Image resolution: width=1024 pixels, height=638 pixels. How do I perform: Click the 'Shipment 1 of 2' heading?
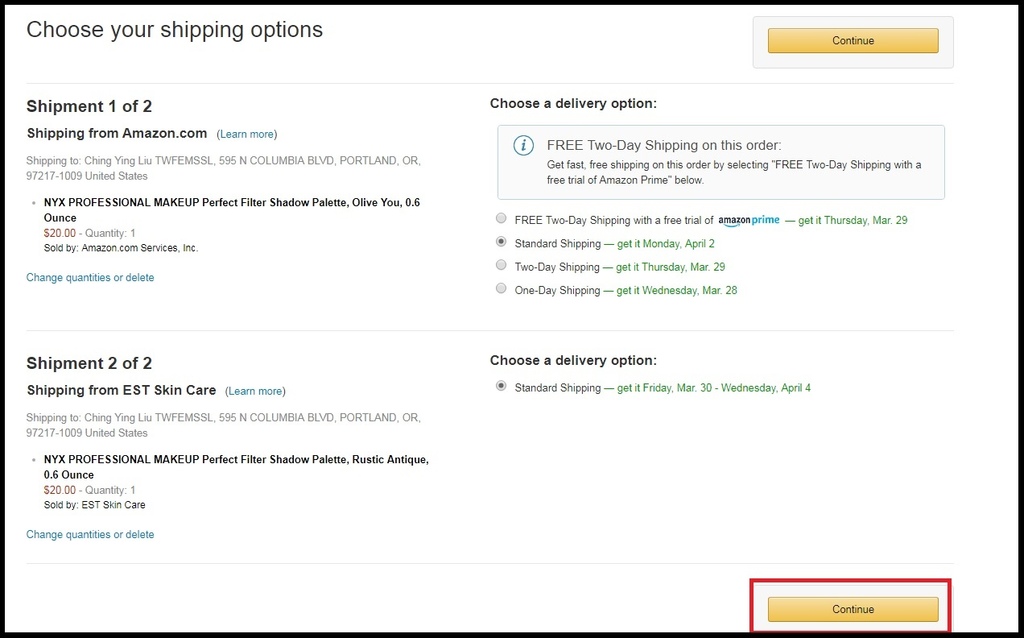click(x=89, y=107)
